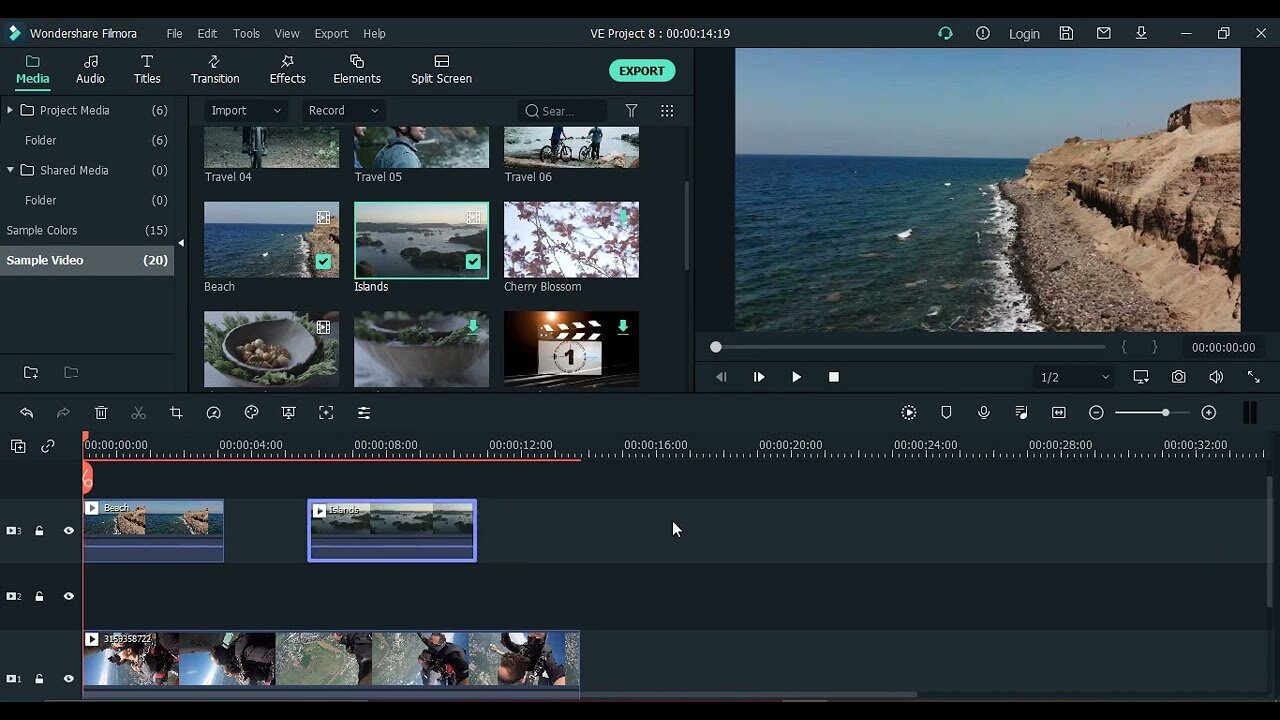Take a snapshot with the camera icon
1280x720 pixels.
(x=1179, y=377)
